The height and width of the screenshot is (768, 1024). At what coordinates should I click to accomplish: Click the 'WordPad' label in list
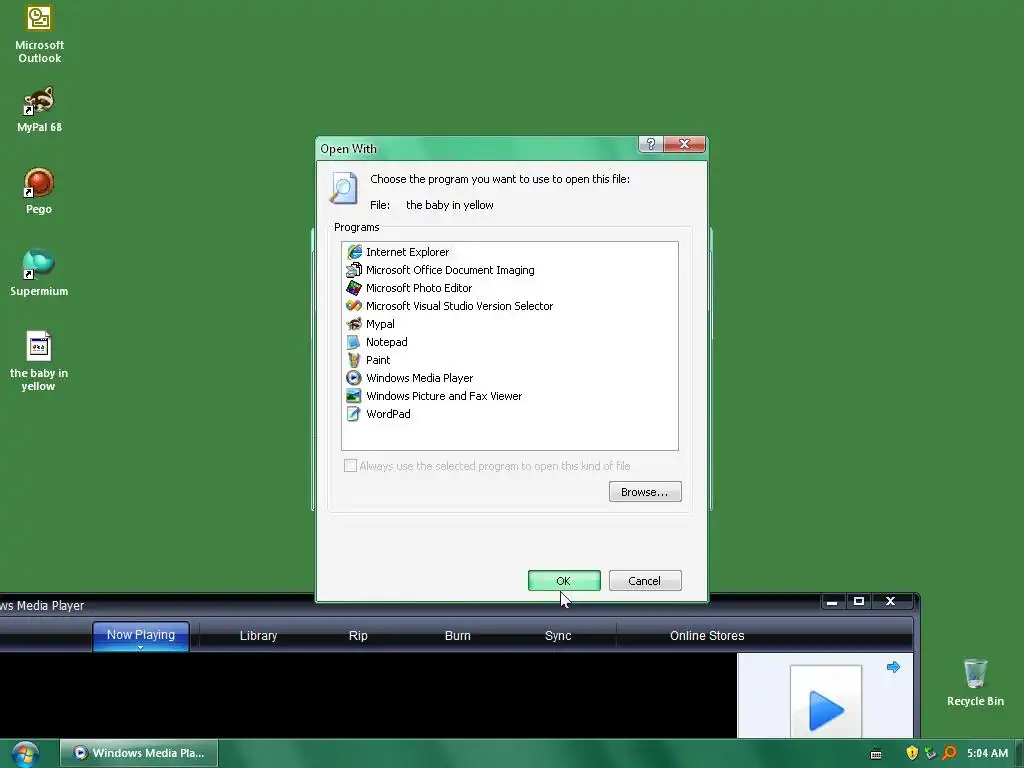(x=389, y=413)
